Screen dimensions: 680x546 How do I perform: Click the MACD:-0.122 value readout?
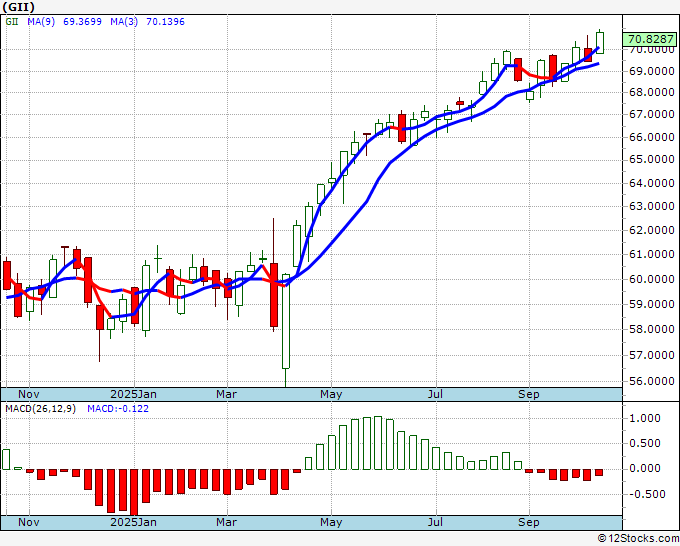click(118, 409)
